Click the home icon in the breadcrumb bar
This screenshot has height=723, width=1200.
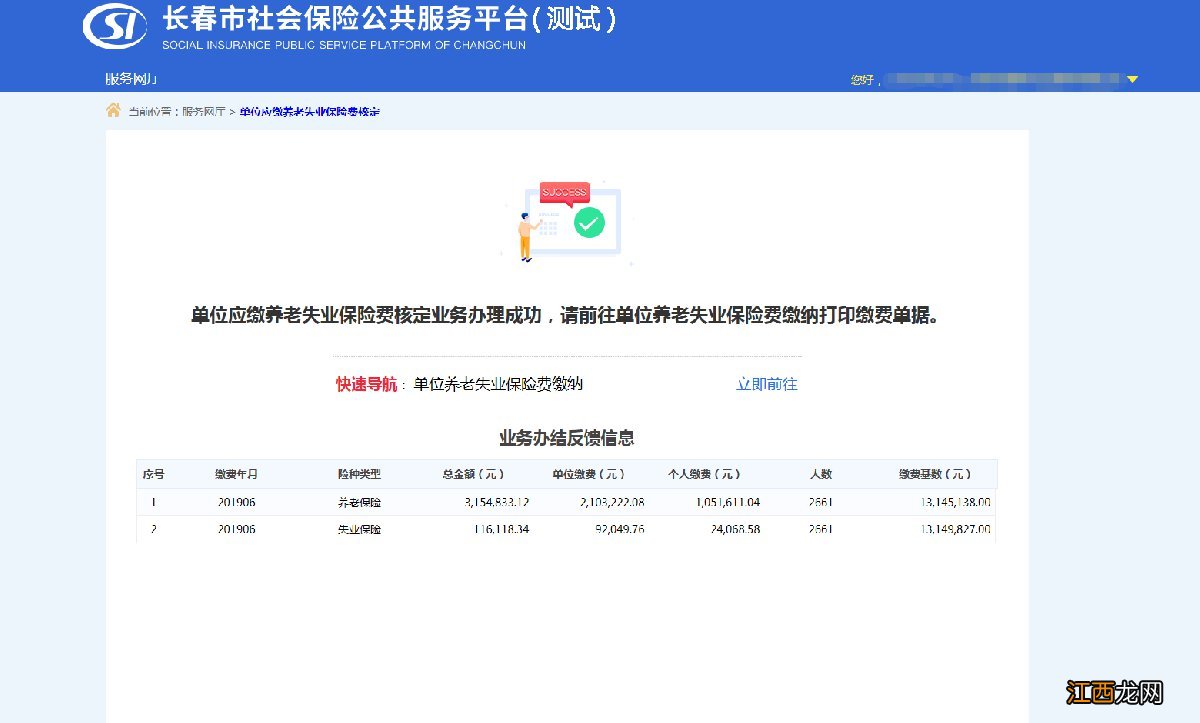(113, 110)
